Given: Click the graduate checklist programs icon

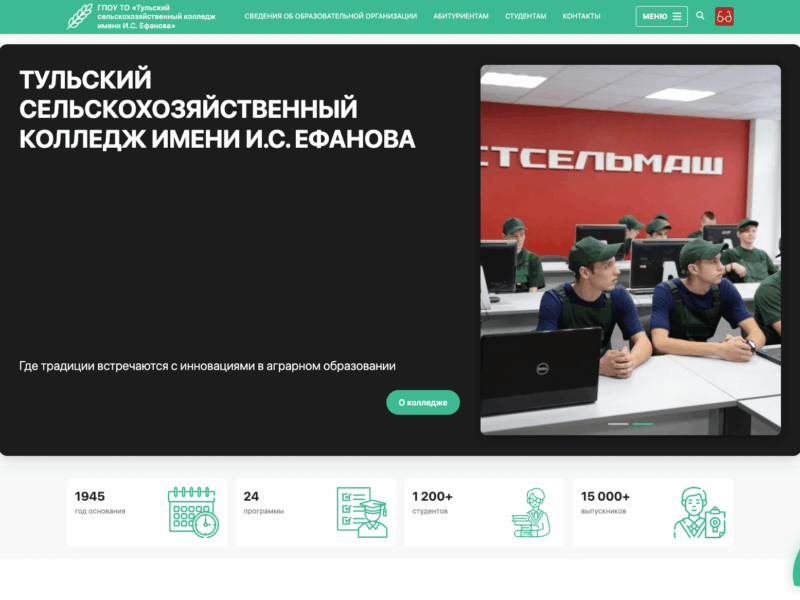Looking at the screenshot, I should (x=362, y=512).
